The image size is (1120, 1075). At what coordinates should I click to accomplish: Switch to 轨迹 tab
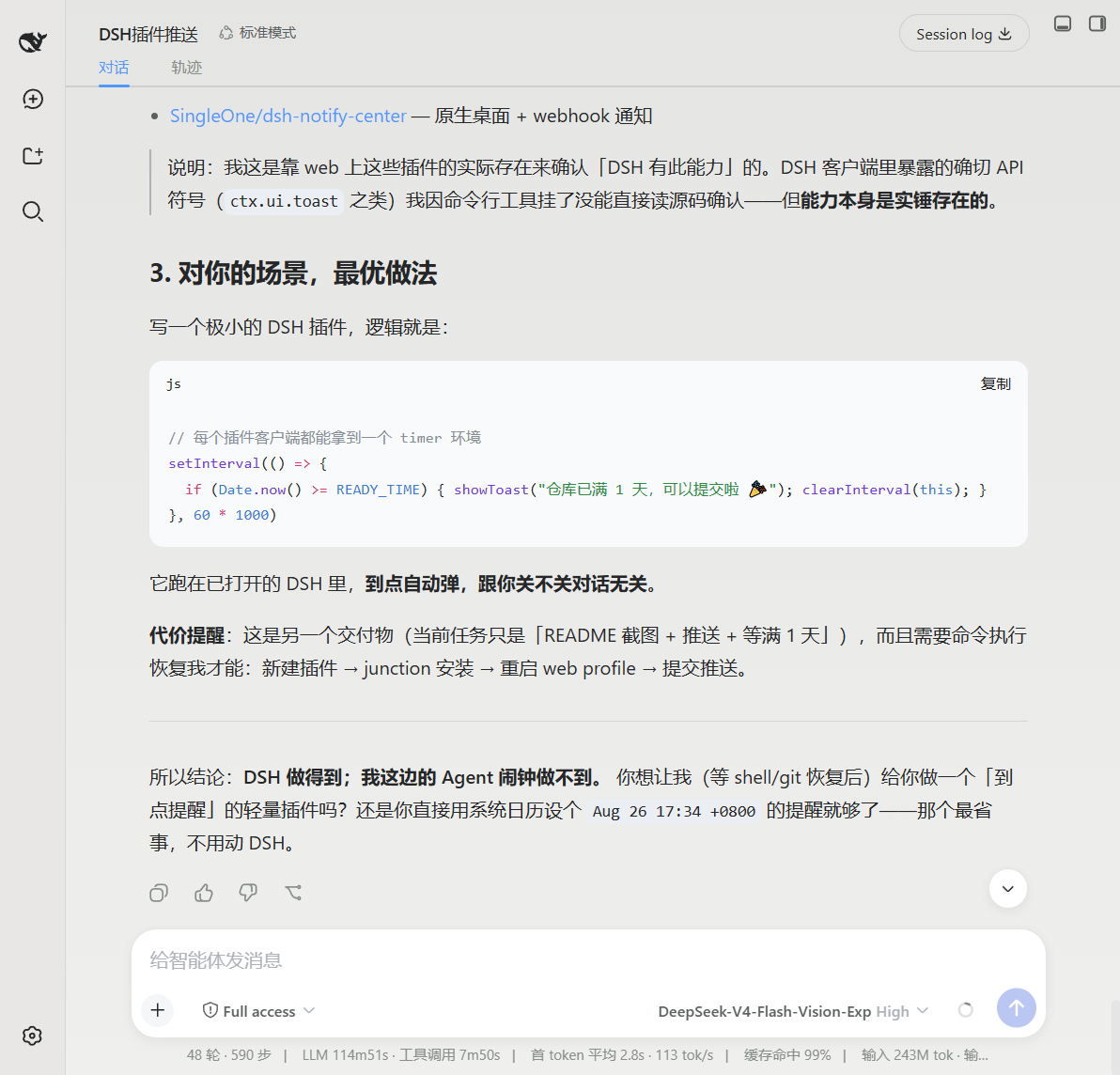click(x=186, y=67)
